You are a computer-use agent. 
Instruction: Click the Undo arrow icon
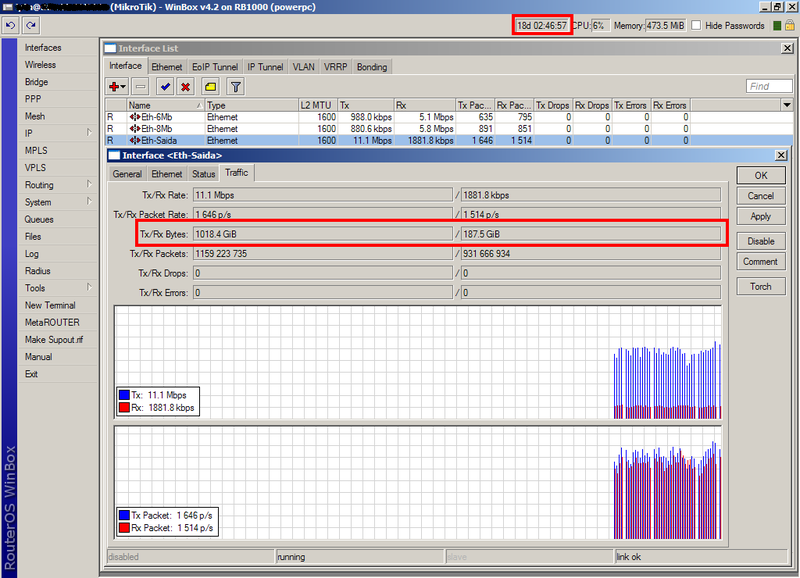pos(11,25)
